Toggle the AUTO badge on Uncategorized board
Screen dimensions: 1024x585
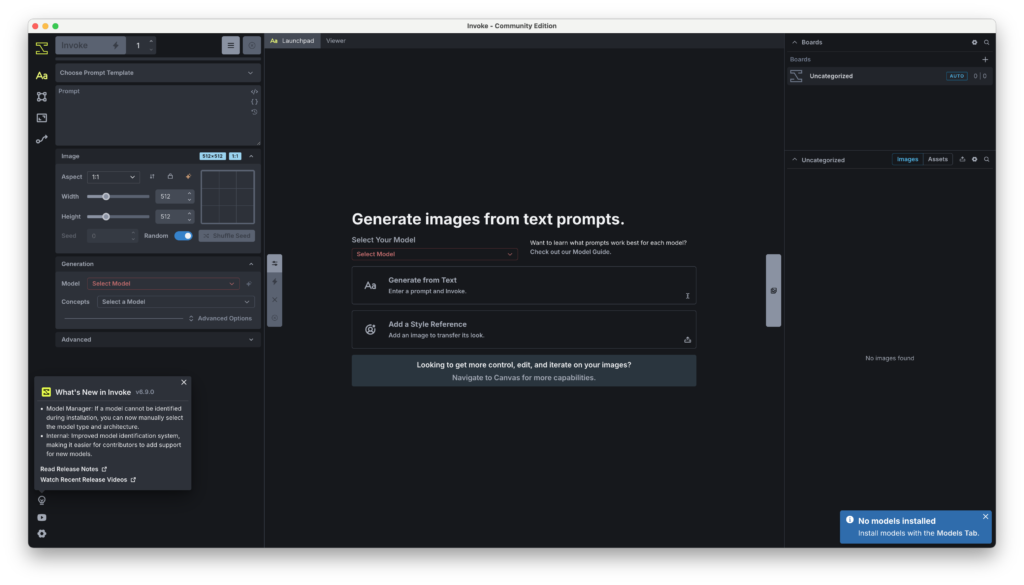tap(957, 76)
